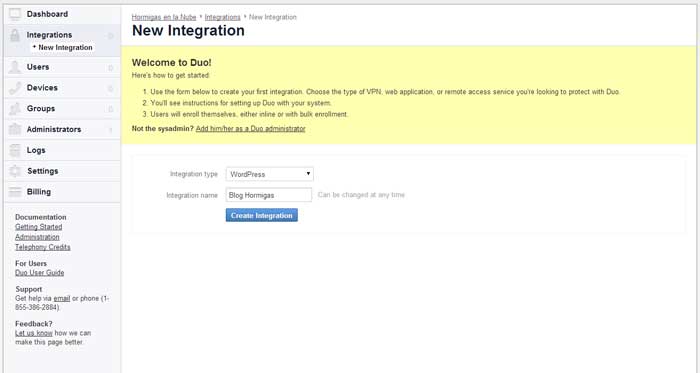Screen dimensions: 700x373
Task: Click the Create Integration button
Action: [262, 216]
